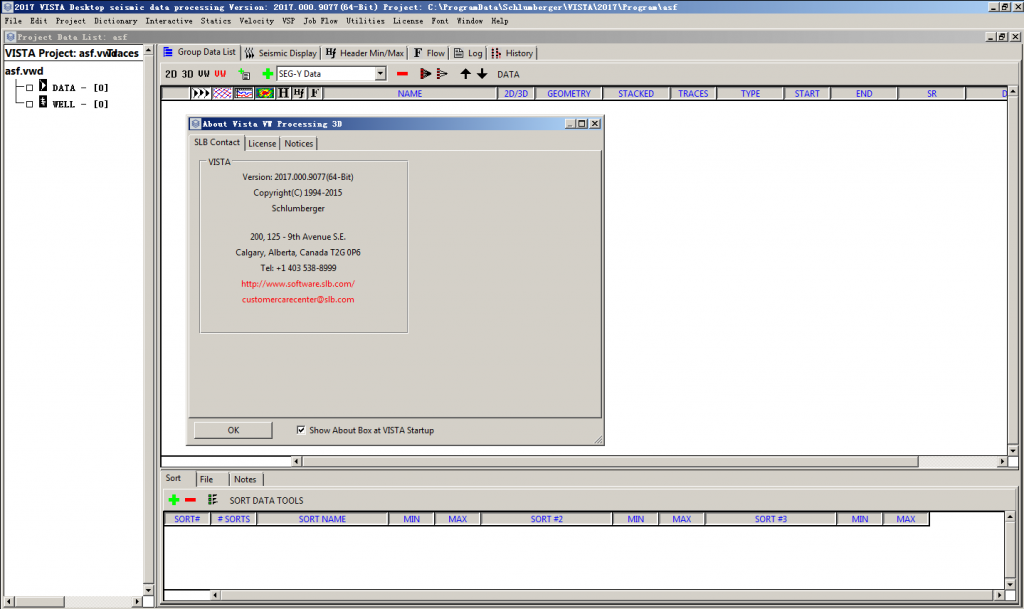1024x609 pixels.
Task: Open the File menu
Action: [13, 21]
